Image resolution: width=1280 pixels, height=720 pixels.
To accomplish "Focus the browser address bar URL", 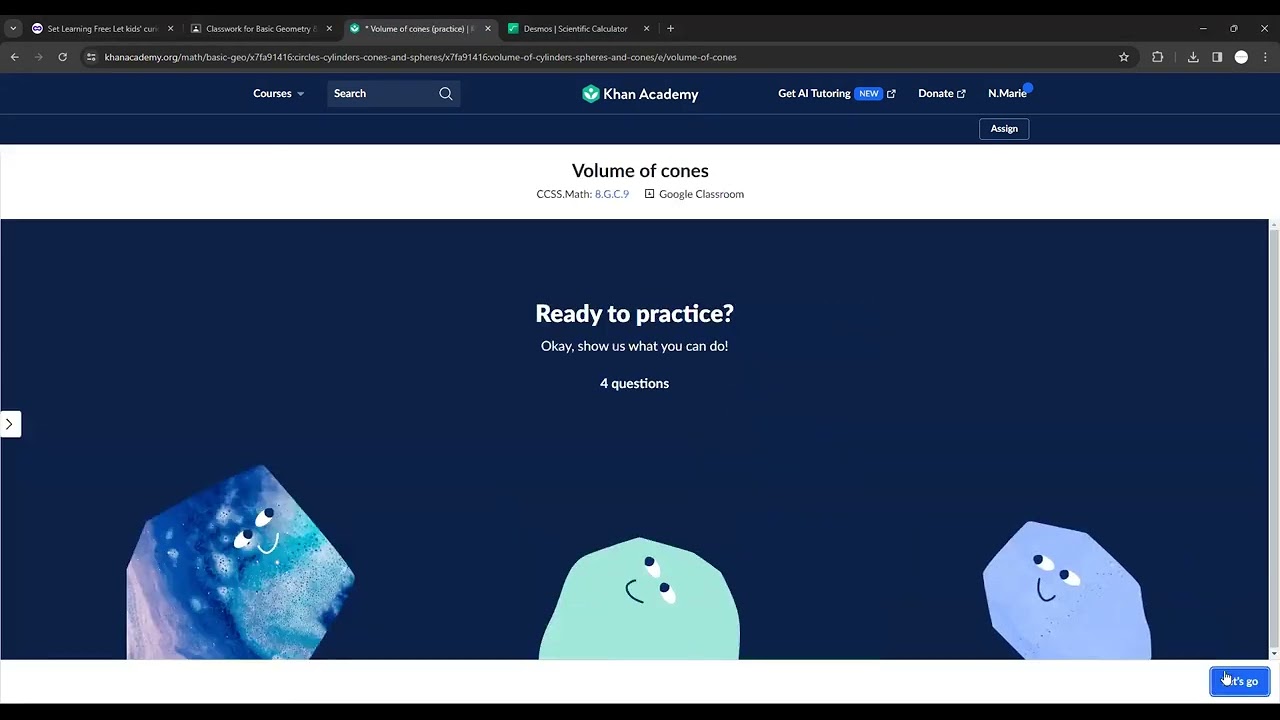I will [x=420, y=57].
